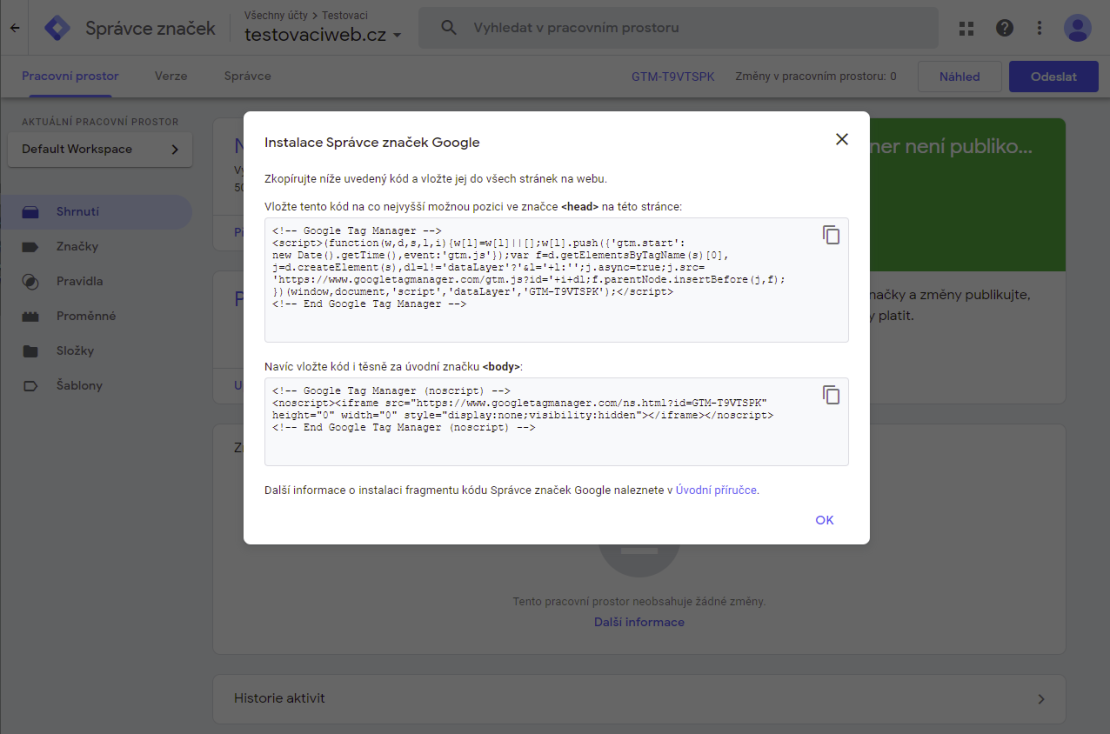
Task: Click the search magnifier icon
Action: 449,28
